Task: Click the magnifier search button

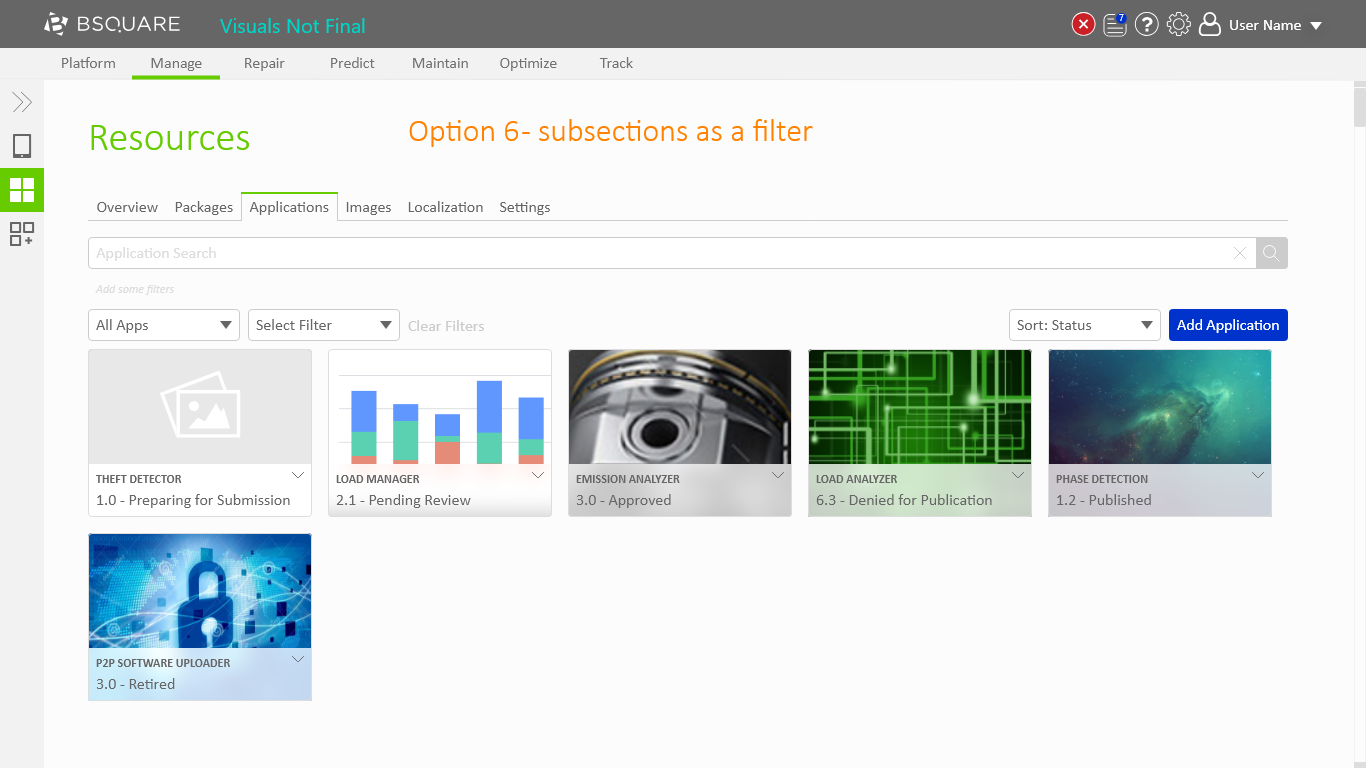Action: (1271, 253)
